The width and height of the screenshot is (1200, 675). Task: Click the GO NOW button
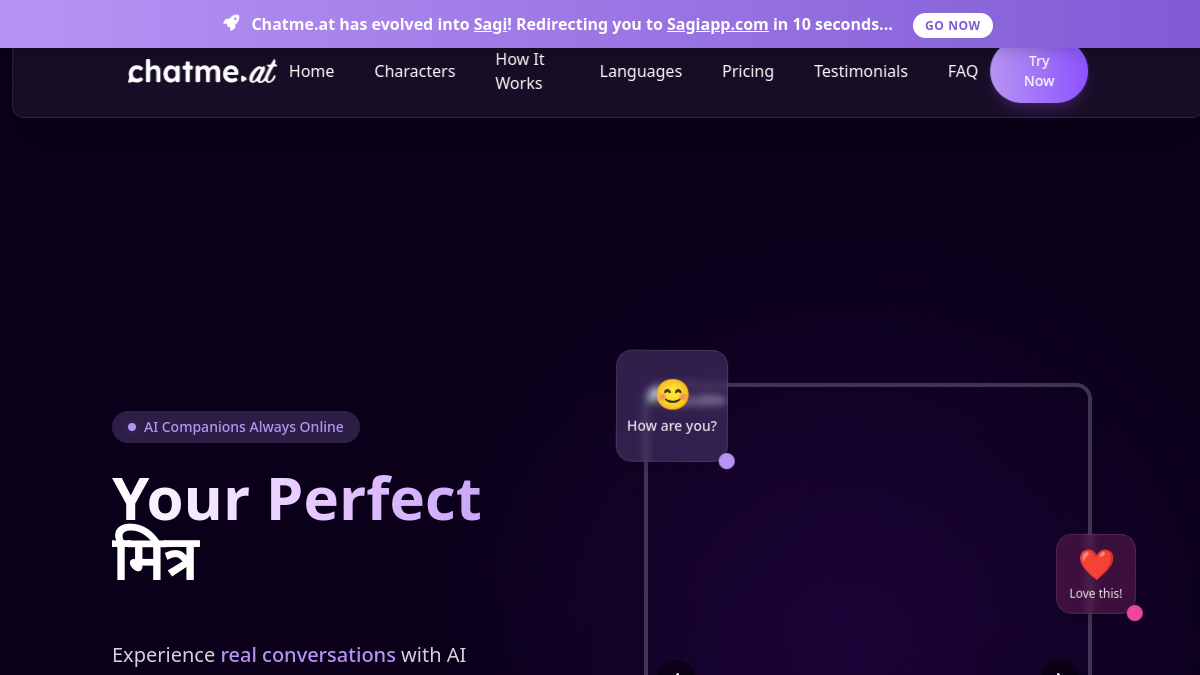click(953, 25)
